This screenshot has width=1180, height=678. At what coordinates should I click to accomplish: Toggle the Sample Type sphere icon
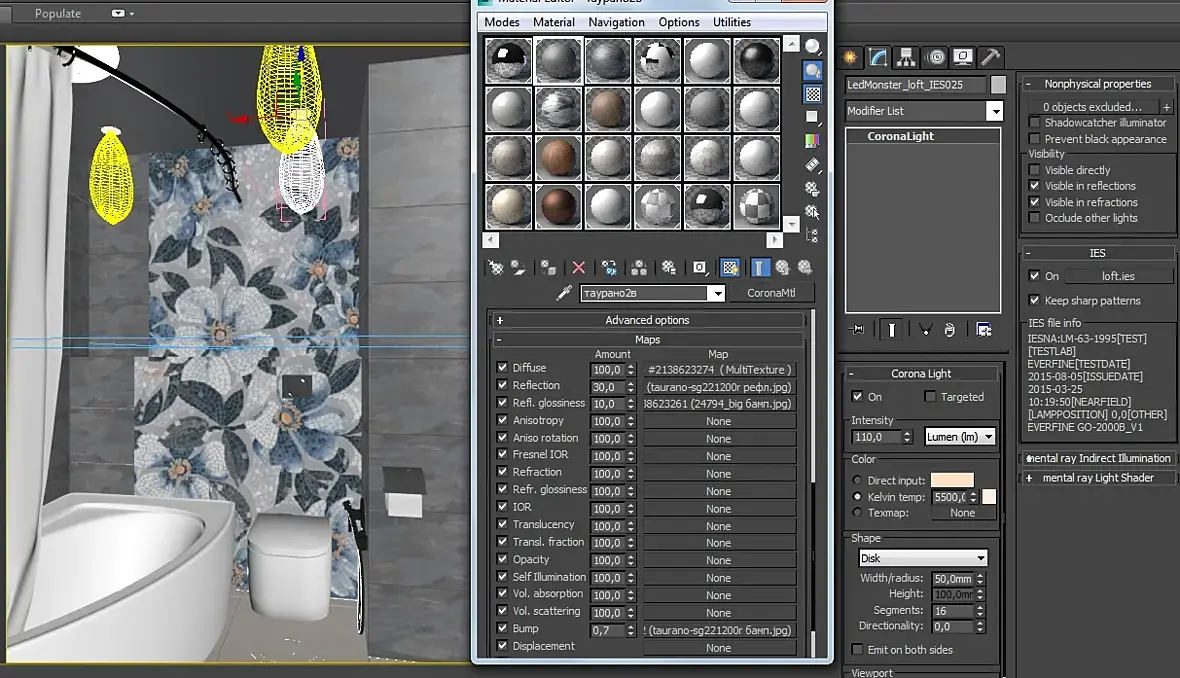click(x=813, y=46)
